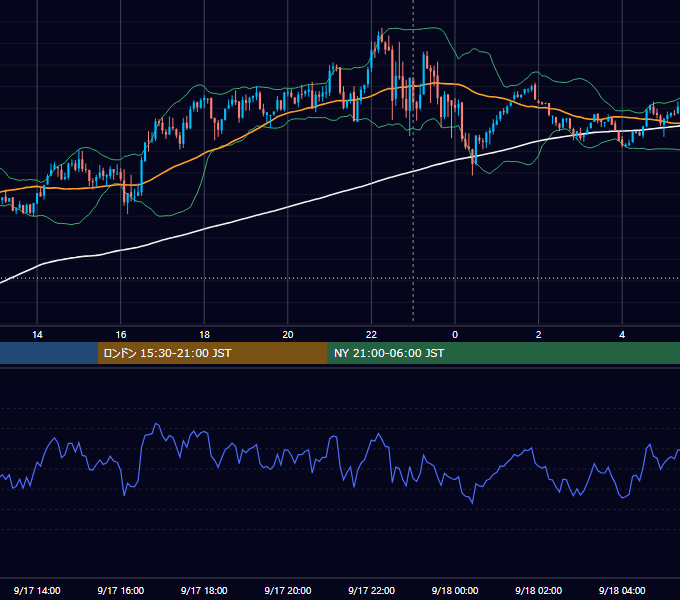Click the '14' hour label on chart axis
680x600 pixels.
(x=37, y=335)
